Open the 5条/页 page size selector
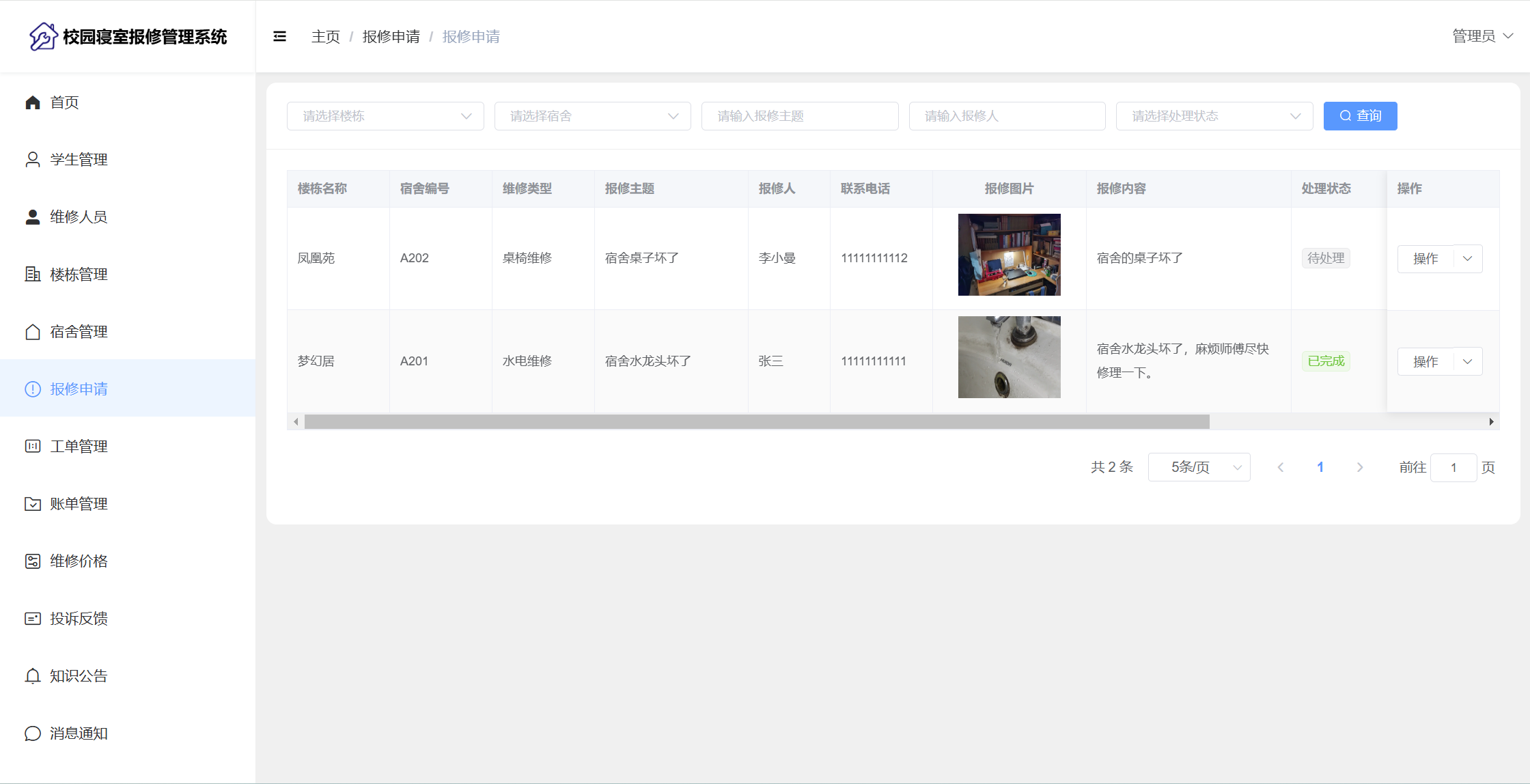Screen dimensions: 1530x784 (1199, 467)
